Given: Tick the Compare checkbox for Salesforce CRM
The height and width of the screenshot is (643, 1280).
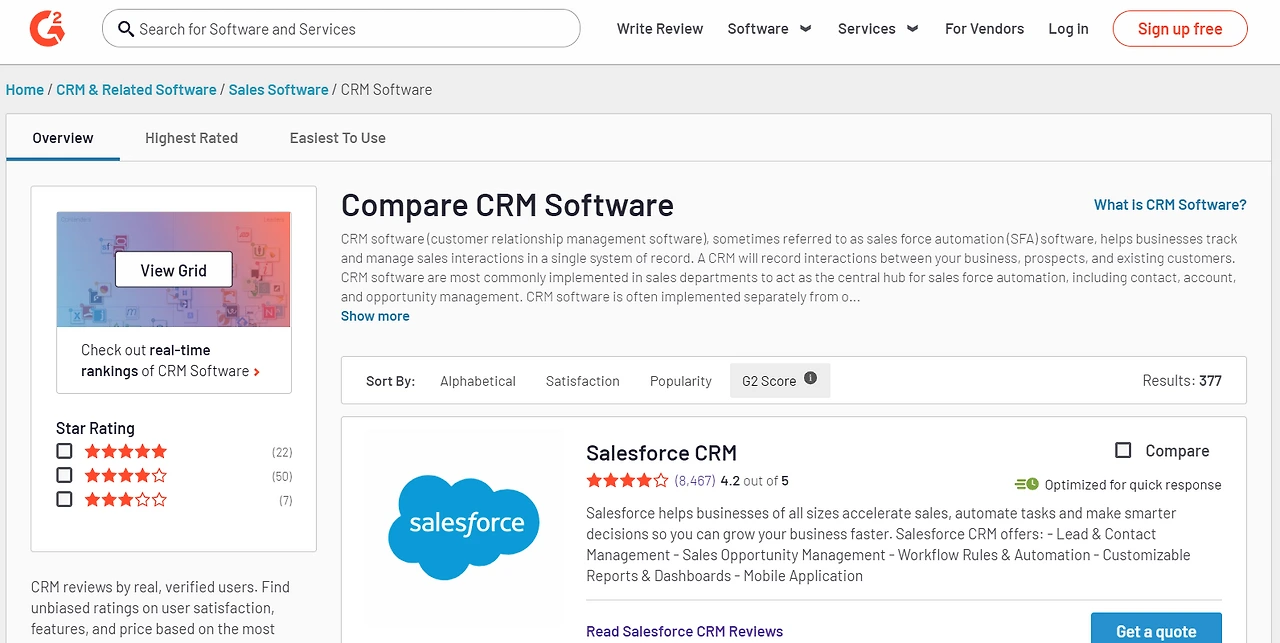Looking at the screenshot, I should tap(1123, 451).
